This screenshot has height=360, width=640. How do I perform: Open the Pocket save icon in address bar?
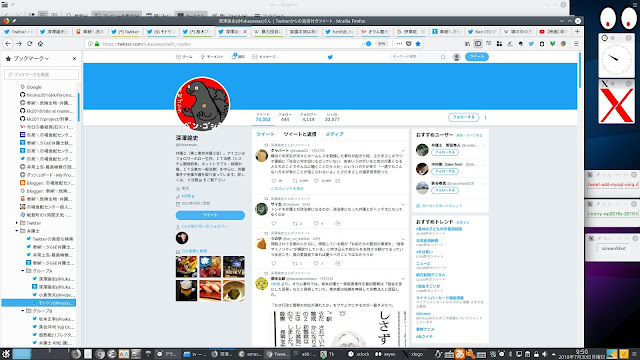(x=409, y=44)
